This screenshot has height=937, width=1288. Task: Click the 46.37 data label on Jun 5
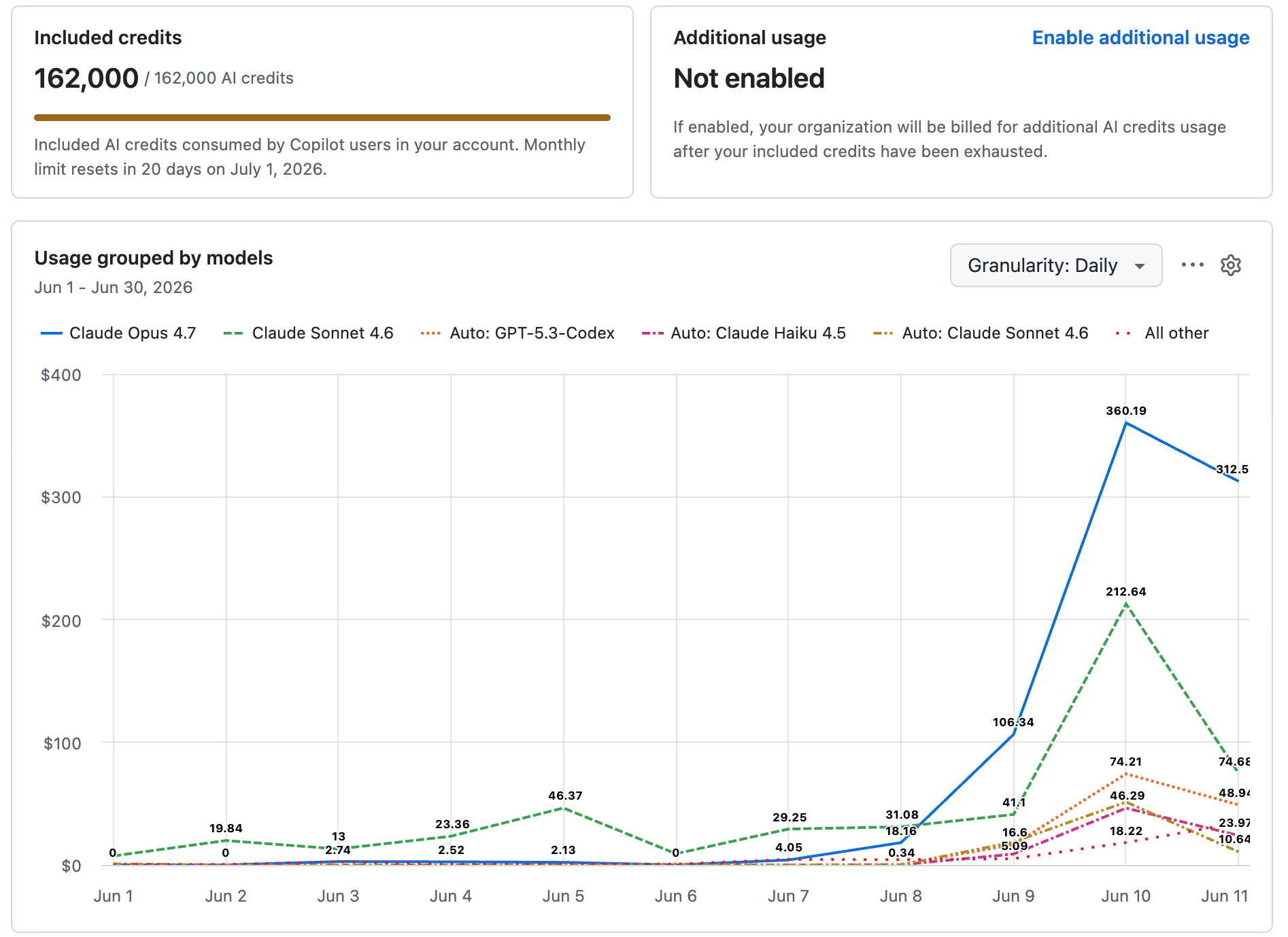point(565,796)
